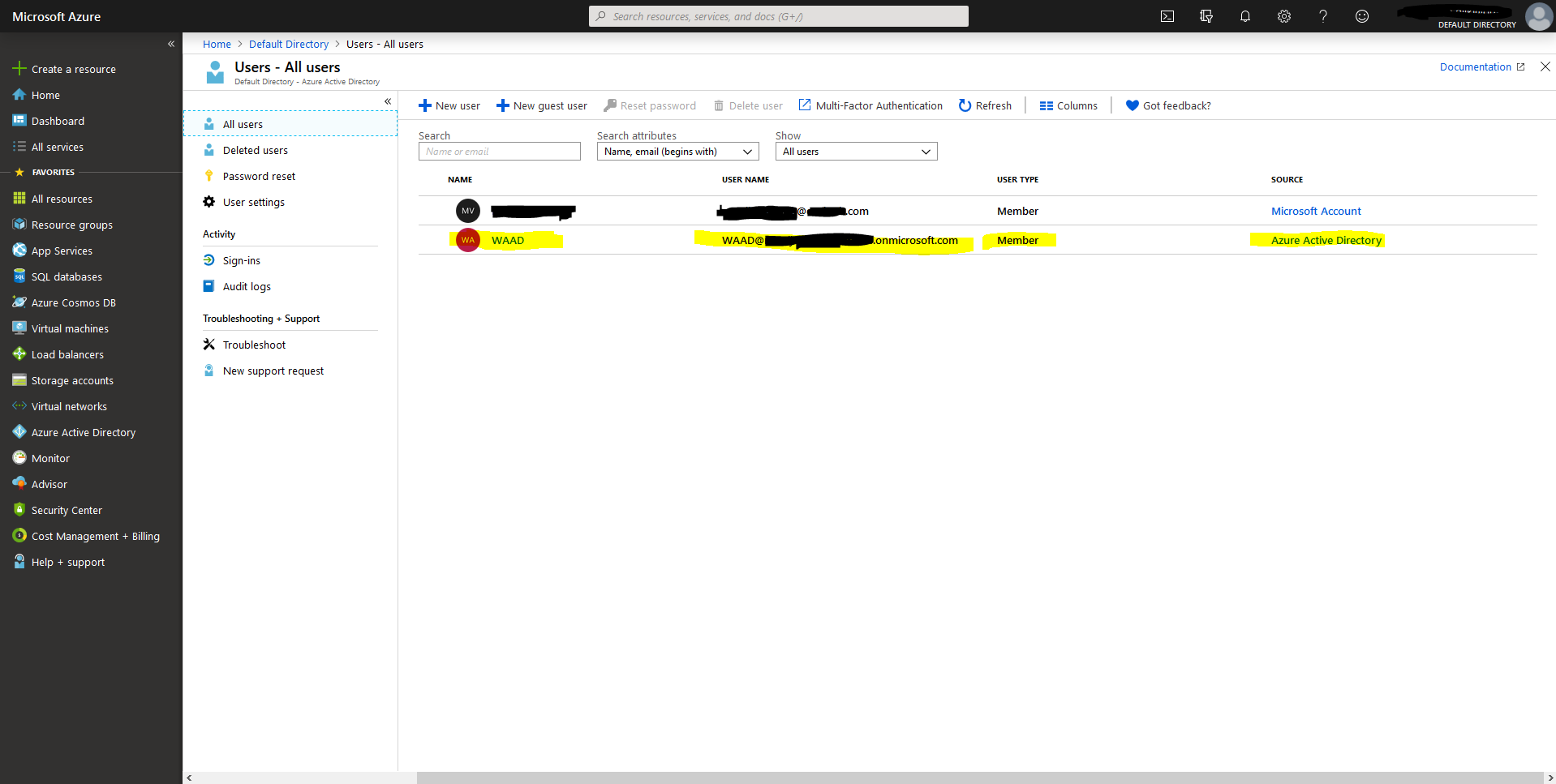View Sign-ins activity
The image size is (1556, 784).
click(x=231, y=260)
